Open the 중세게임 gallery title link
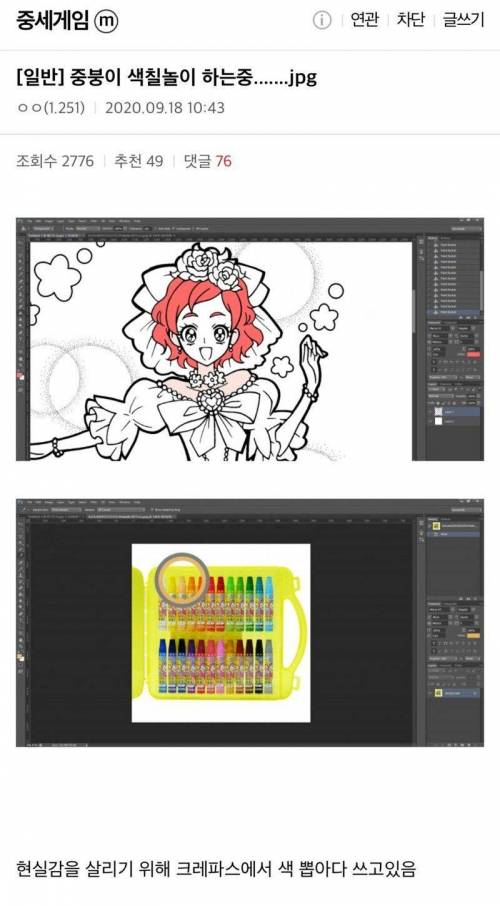The image size is (500, 906). [52, 21]
